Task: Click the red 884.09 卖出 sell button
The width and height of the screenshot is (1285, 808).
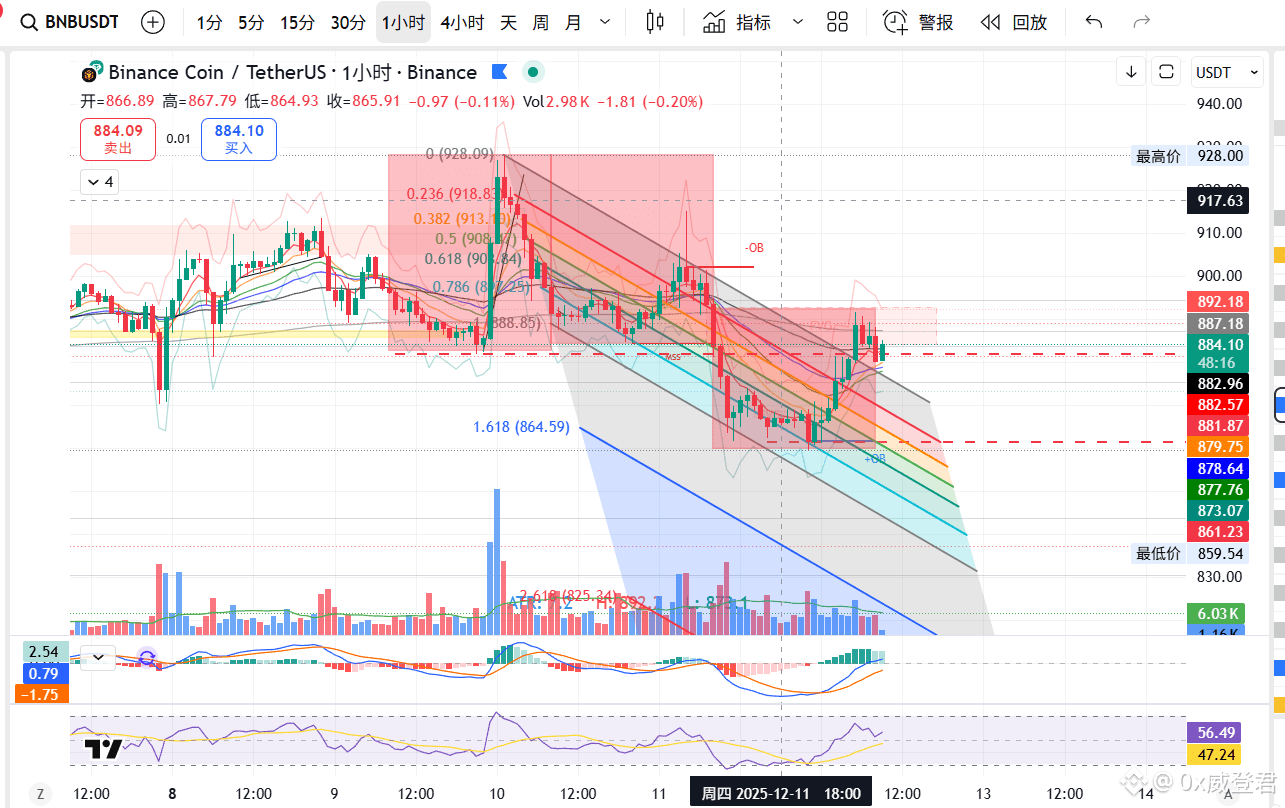Action: tap(118, 139)
